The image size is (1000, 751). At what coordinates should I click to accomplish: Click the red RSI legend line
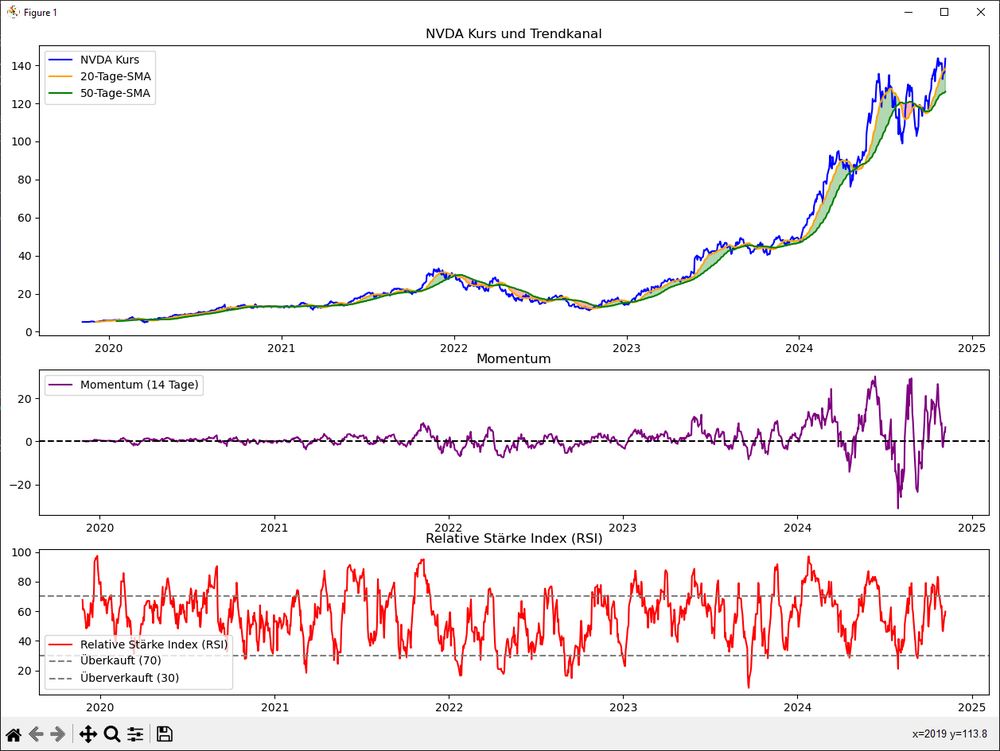pos(61,645)
